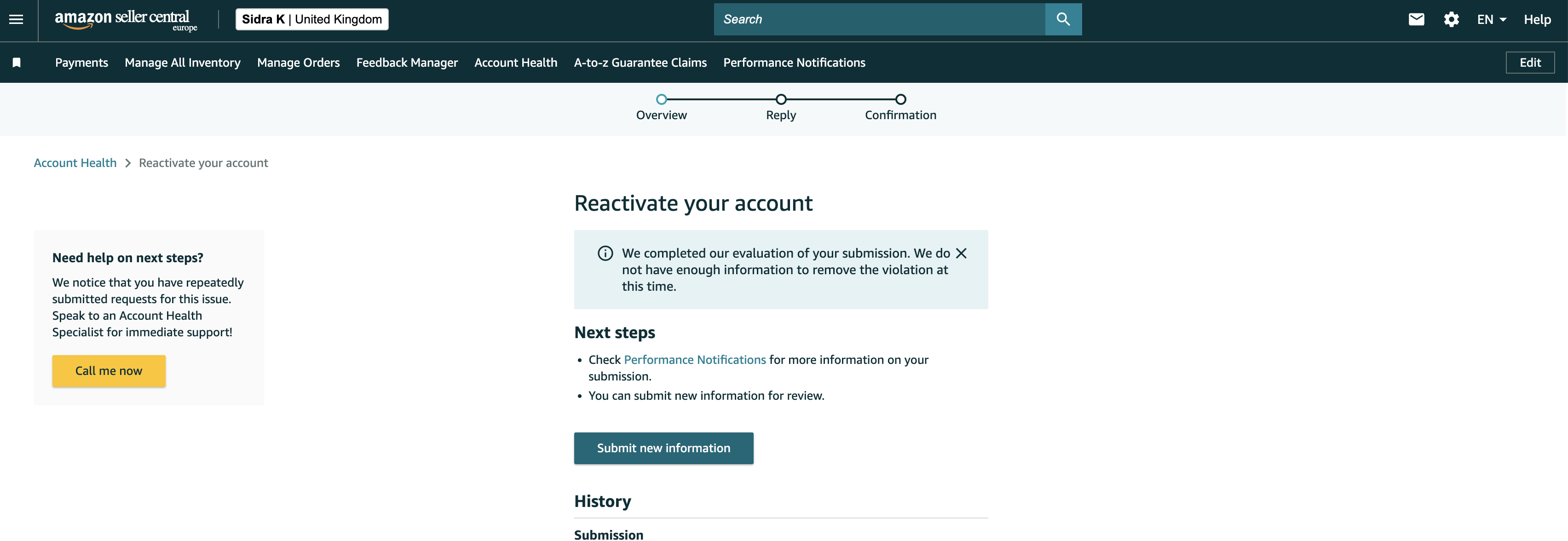Image resolution: width=1568 pixels, height=541 pixels.
Task: Click into the Search field
Action: click(879, 19)
